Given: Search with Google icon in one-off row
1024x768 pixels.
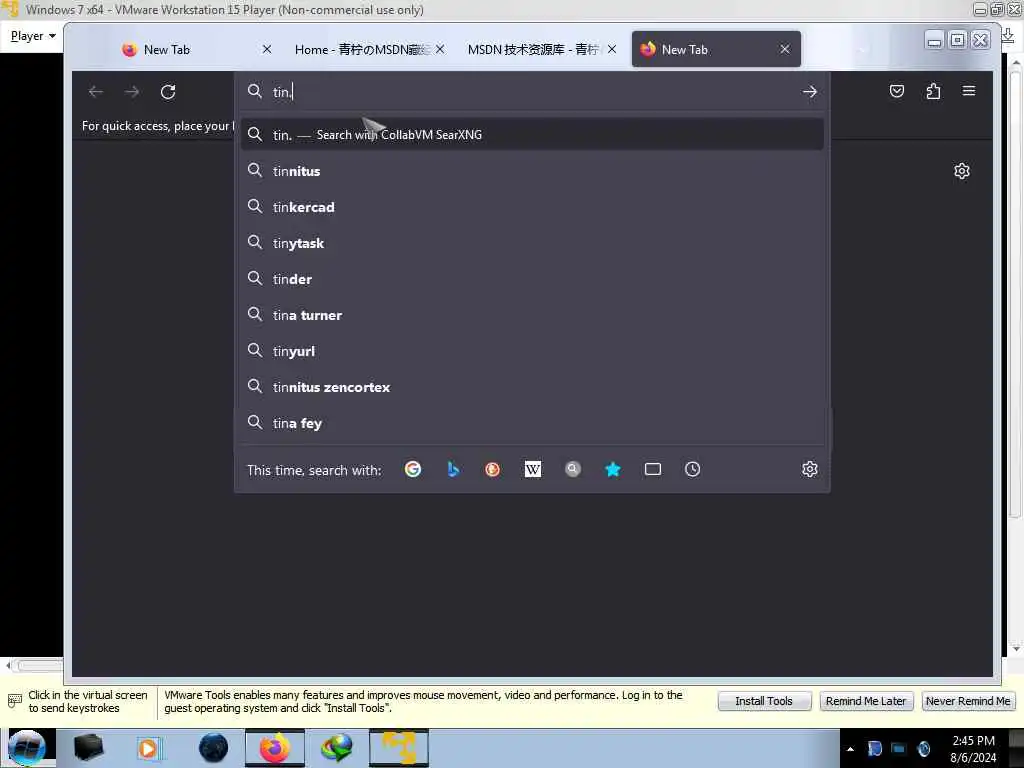Looking at the screenshot, I should [413, 469].
